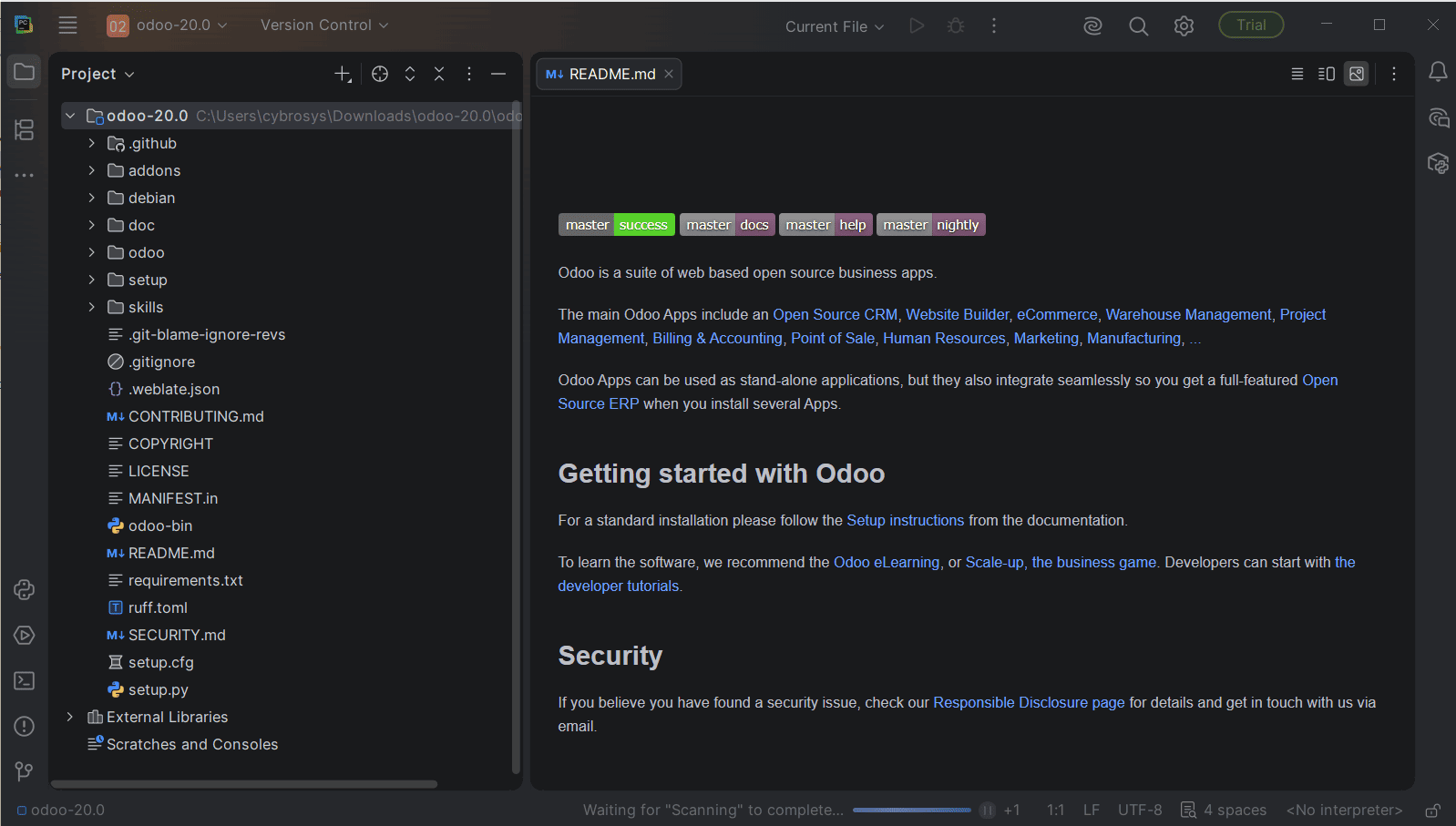Click the Trial license button
Screen dimensions: 1456x826
1251,25
